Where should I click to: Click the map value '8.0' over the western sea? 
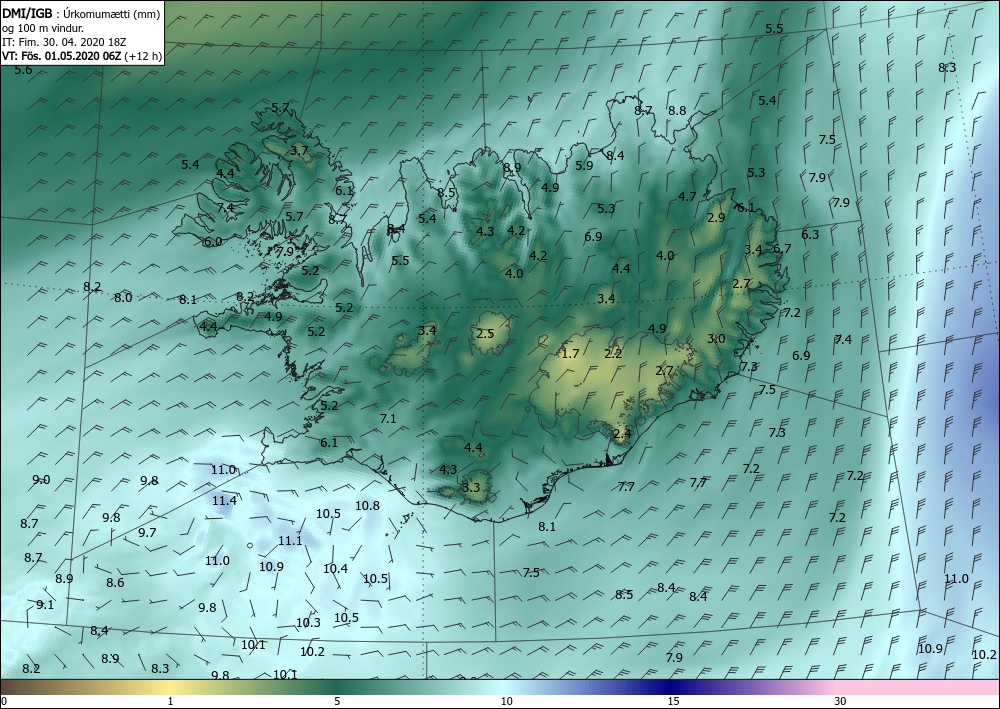coord(123,297)
